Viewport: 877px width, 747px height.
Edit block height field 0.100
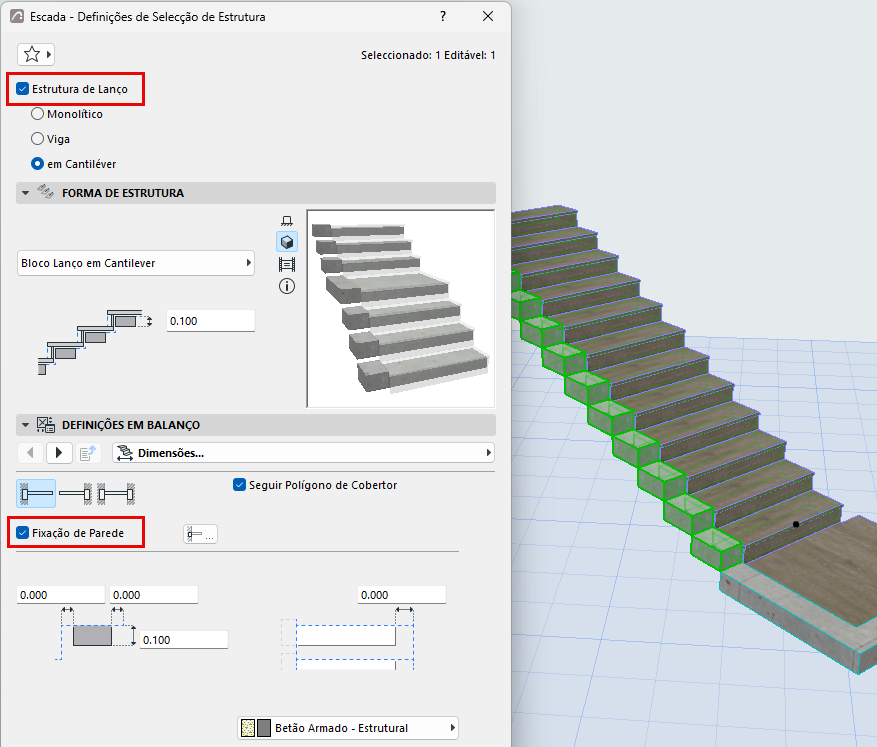[184, 640]
